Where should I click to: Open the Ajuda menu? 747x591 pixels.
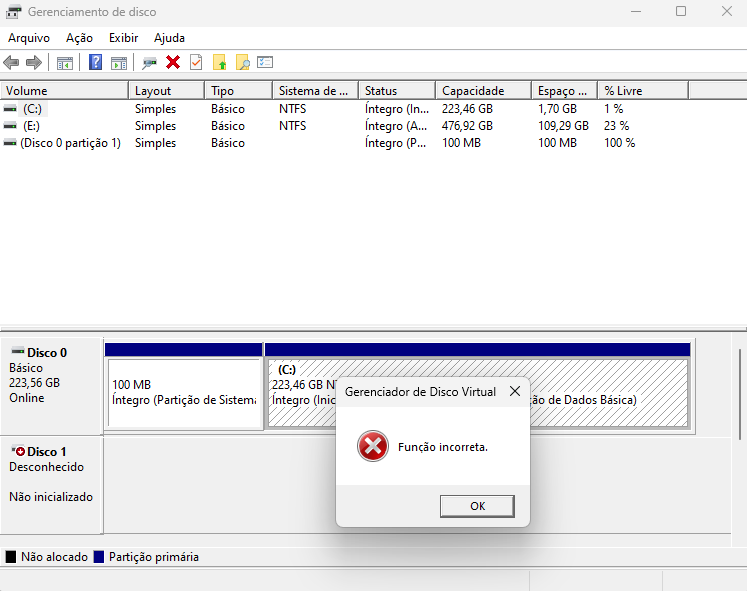click(x=169, y=38)
